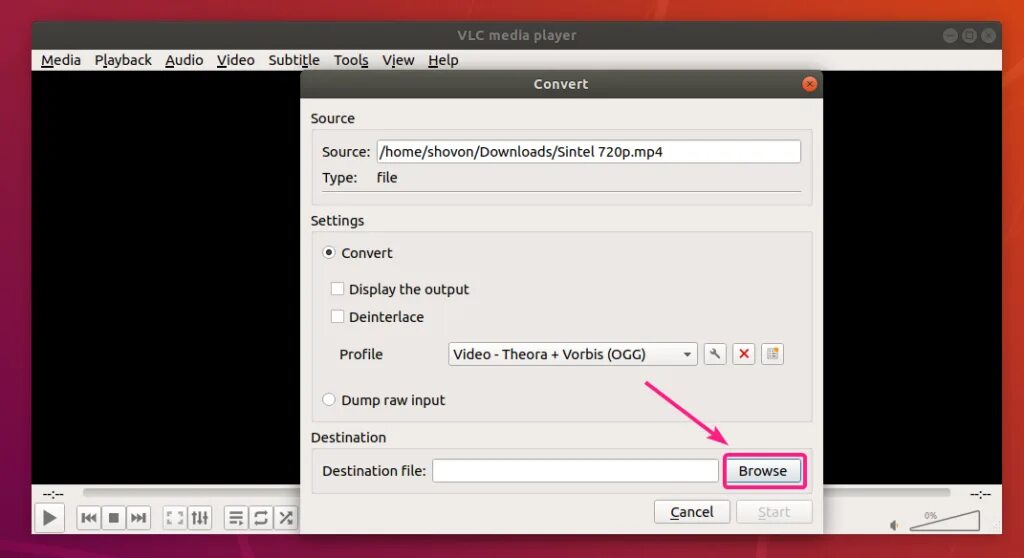Minimize the VLC media player window
Image resolution: width=1024 pixels, height=558 pixels.
950,35
